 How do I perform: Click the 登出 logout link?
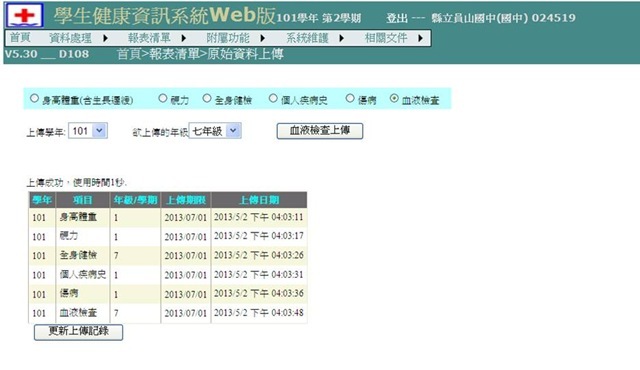(397, 18)
